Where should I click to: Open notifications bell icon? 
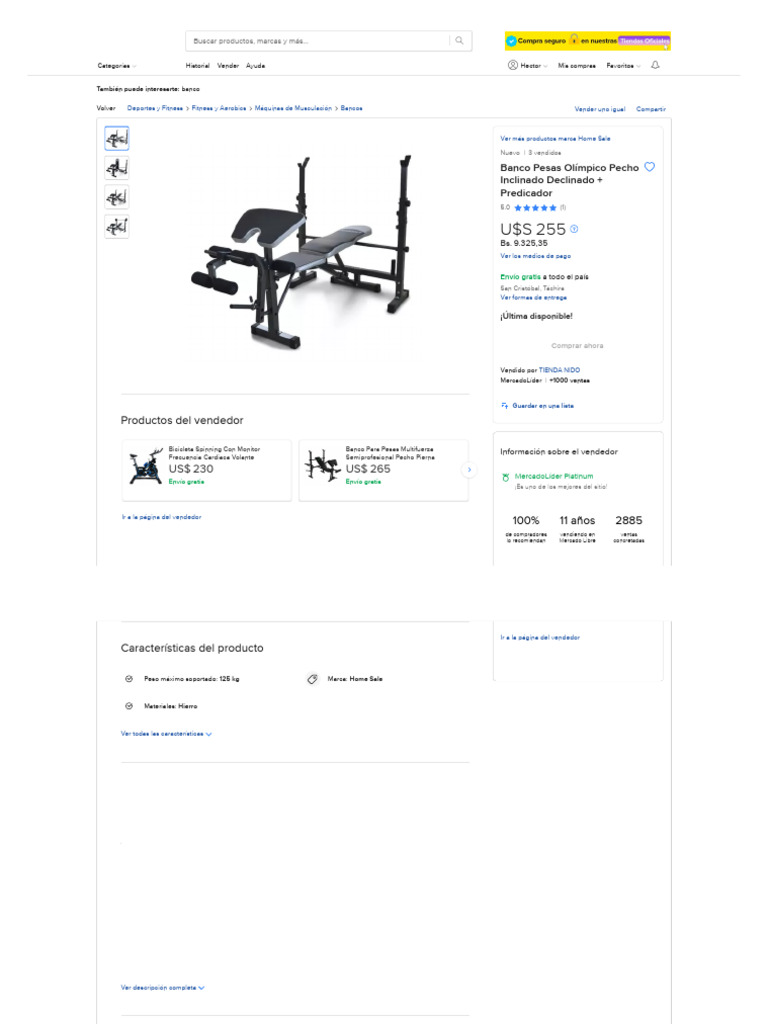(655, 65)
